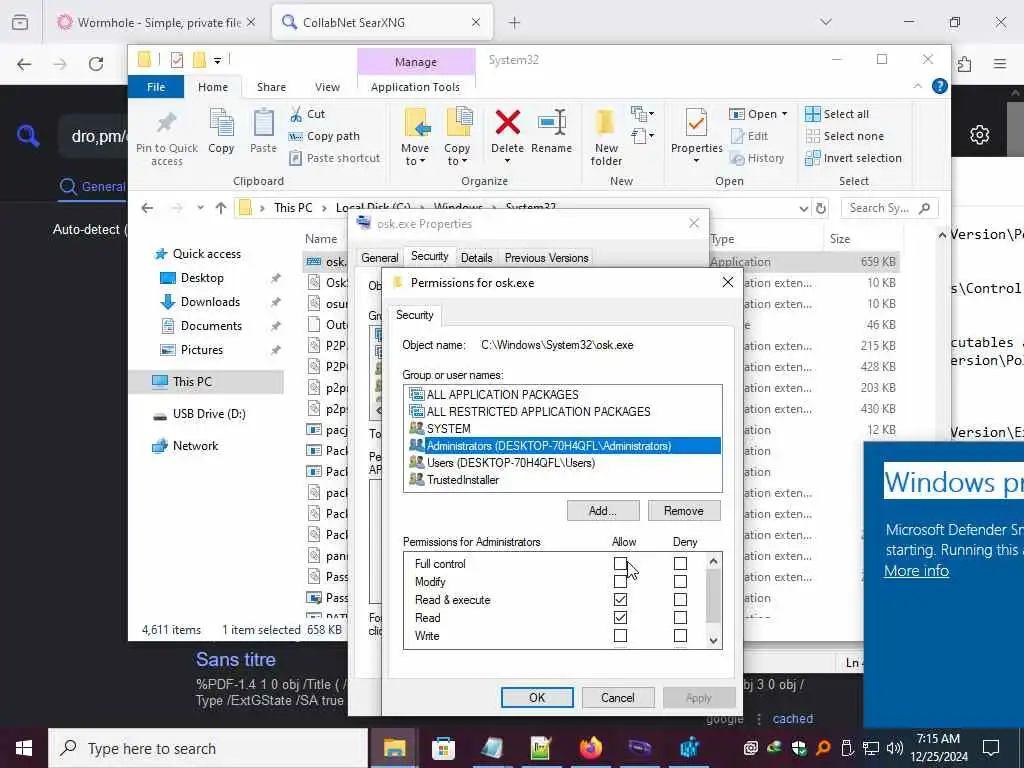Check Deny for Write permission
1024x768 pixels.
click(x=680, y=635)
